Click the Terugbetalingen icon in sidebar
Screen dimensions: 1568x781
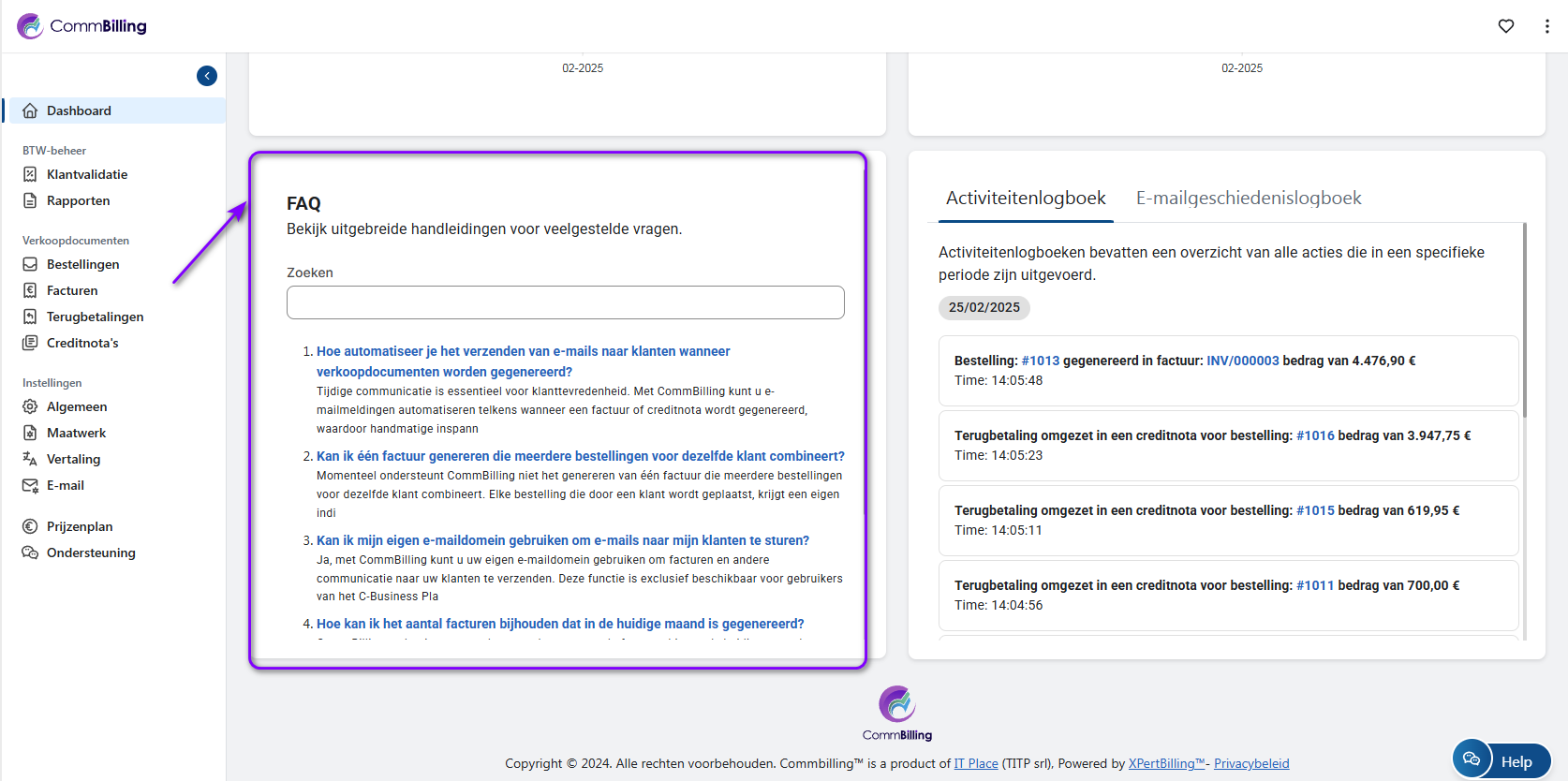tap(30, 317)
